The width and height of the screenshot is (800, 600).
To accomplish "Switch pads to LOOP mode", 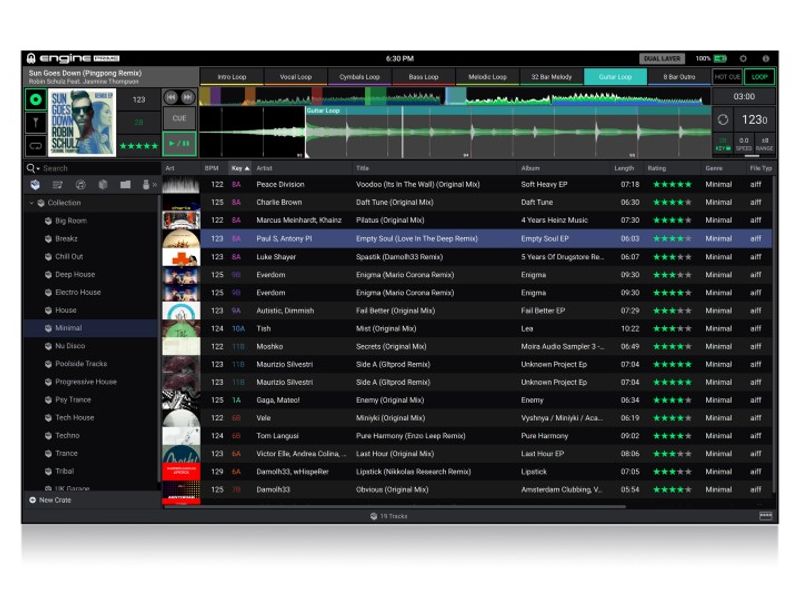I will coord(759,77).
